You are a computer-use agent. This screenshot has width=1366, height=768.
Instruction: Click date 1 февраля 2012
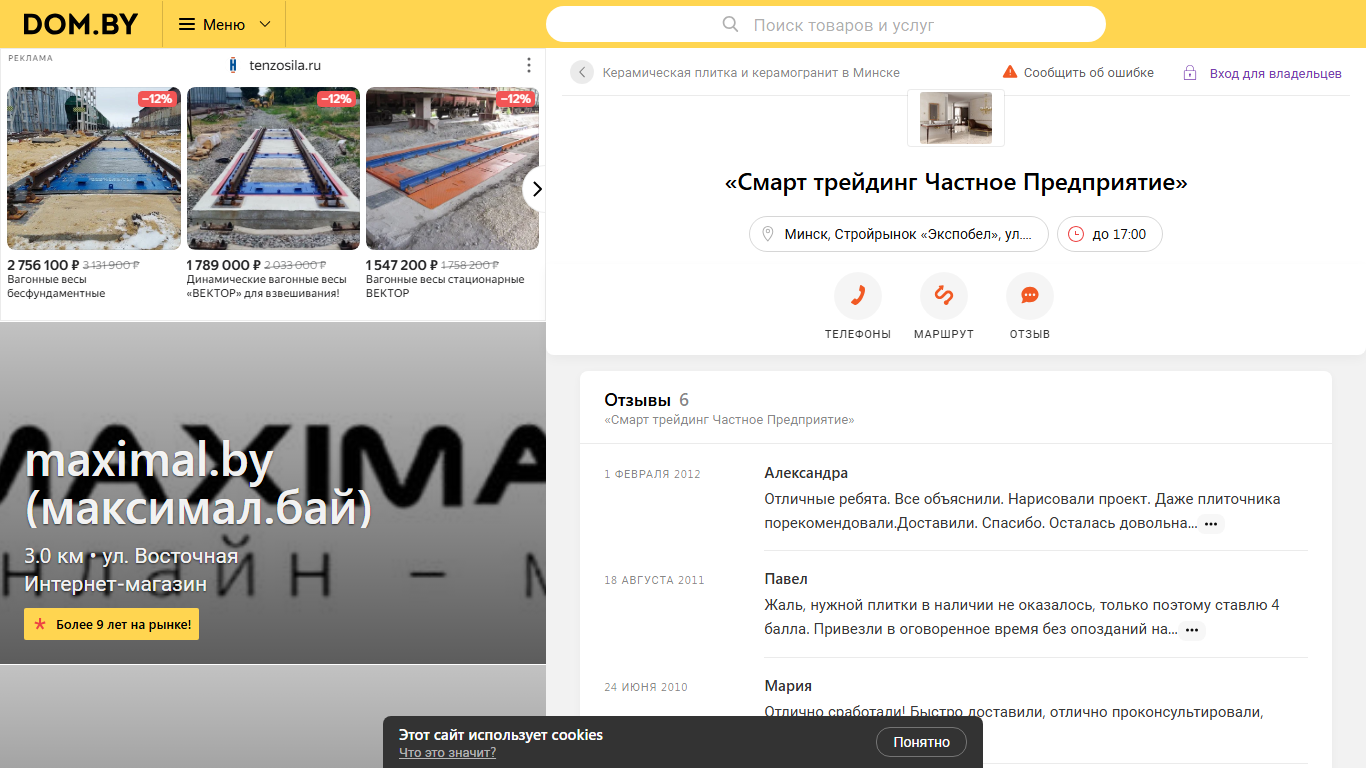tap(652, 474)
